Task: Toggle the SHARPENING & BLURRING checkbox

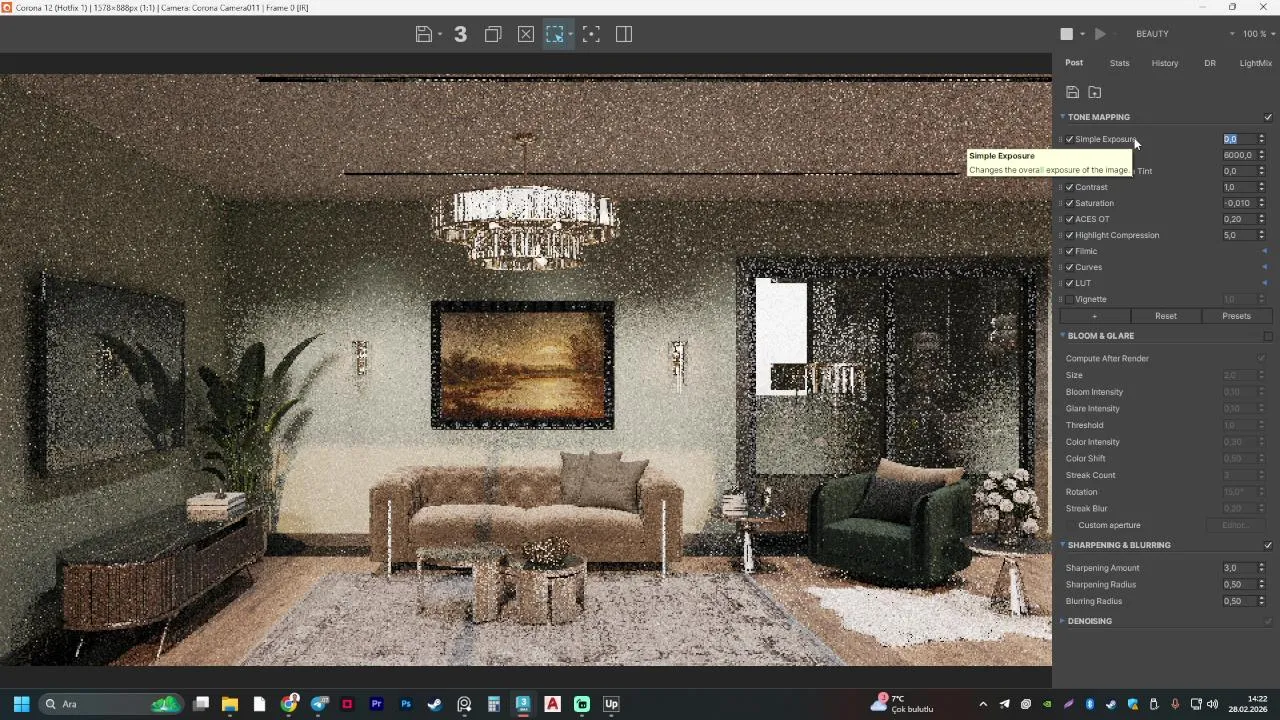Action: click(1268, 545)
